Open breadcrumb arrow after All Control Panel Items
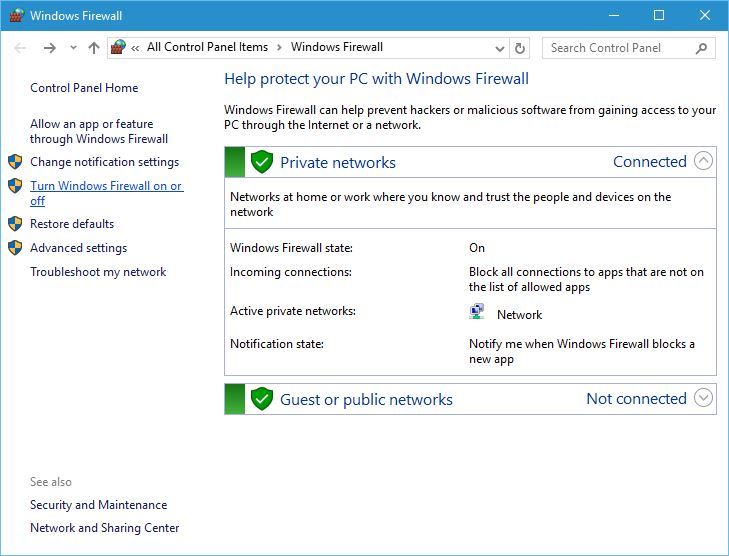This screenshot has height=556, width=729. 279,47
